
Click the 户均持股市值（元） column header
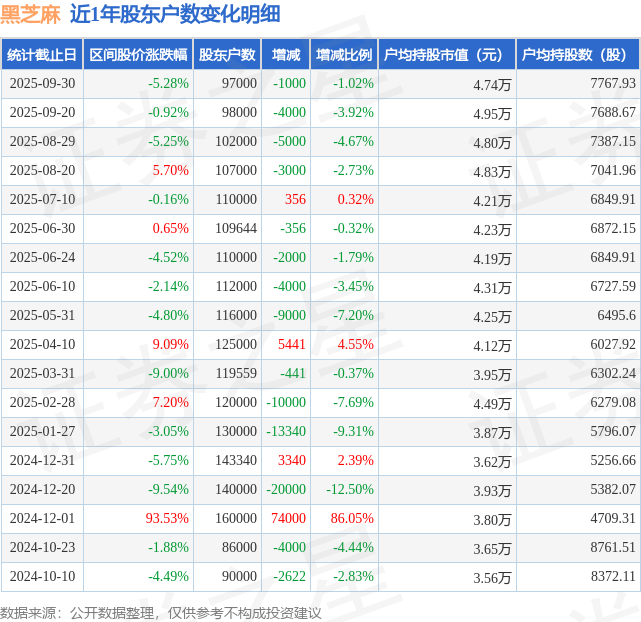coord(447,55)
